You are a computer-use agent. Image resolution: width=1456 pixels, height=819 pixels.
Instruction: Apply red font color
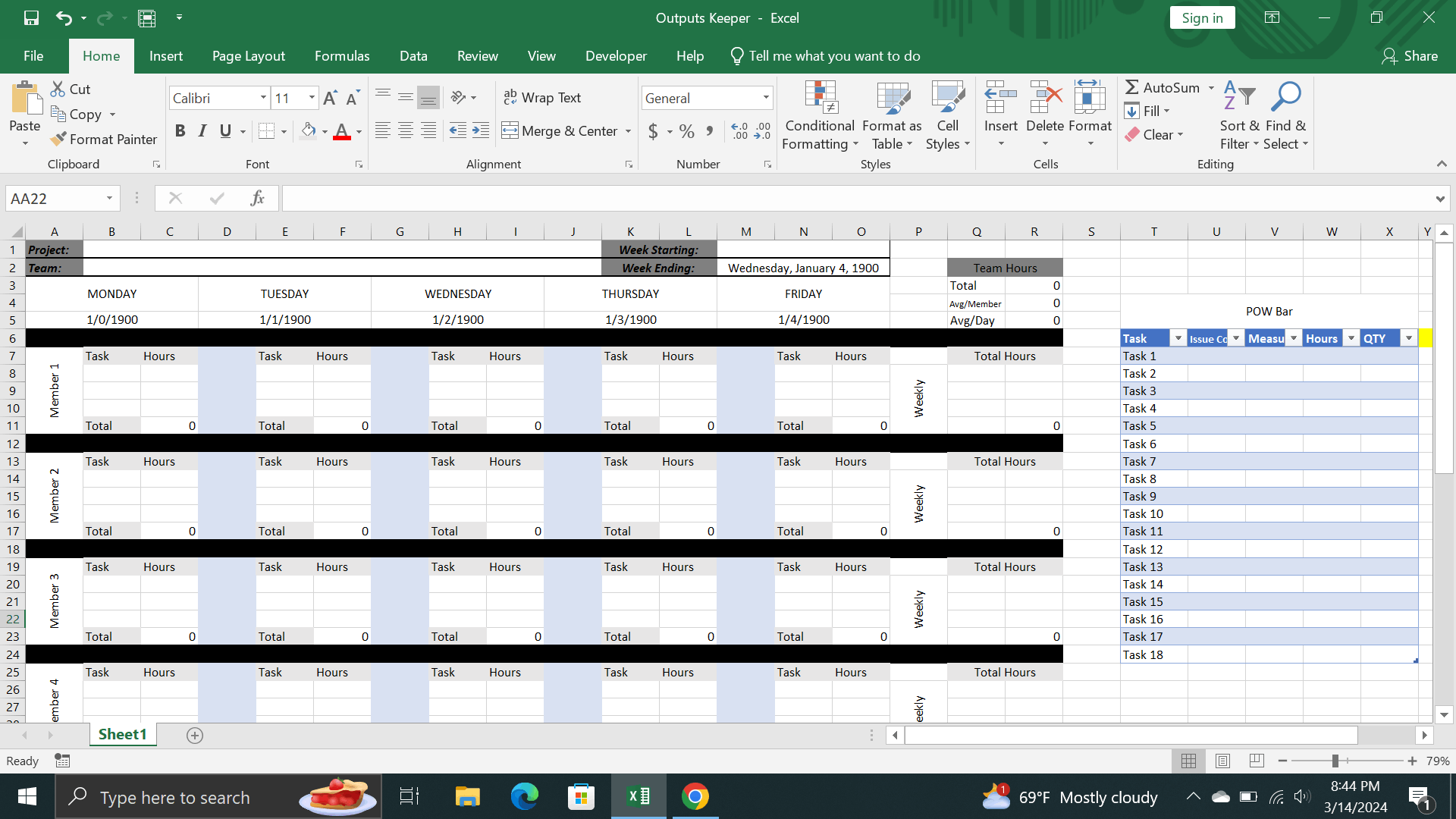[x=342, y=131]
